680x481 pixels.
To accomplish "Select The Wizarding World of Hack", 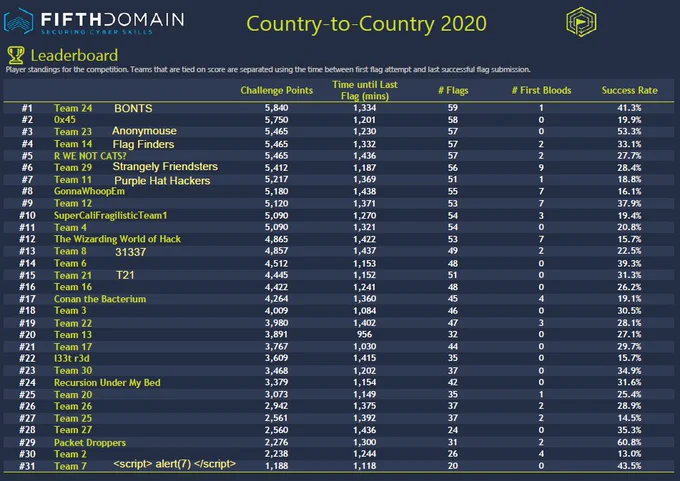I will [x=117, y=239].
